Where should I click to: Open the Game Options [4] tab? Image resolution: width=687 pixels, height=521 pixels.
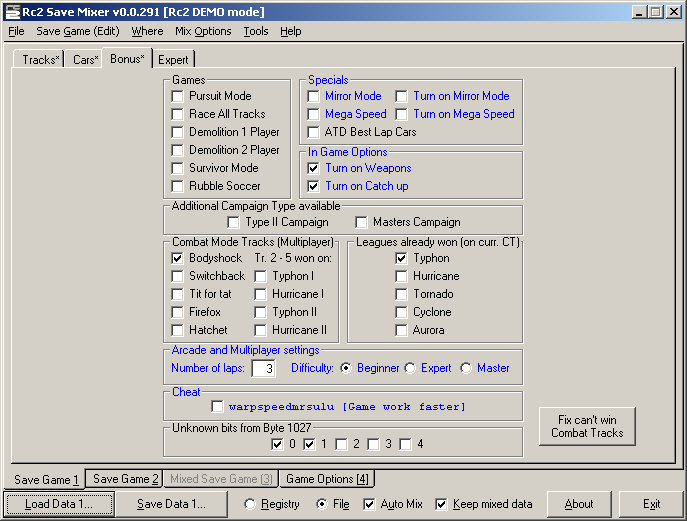327,479
